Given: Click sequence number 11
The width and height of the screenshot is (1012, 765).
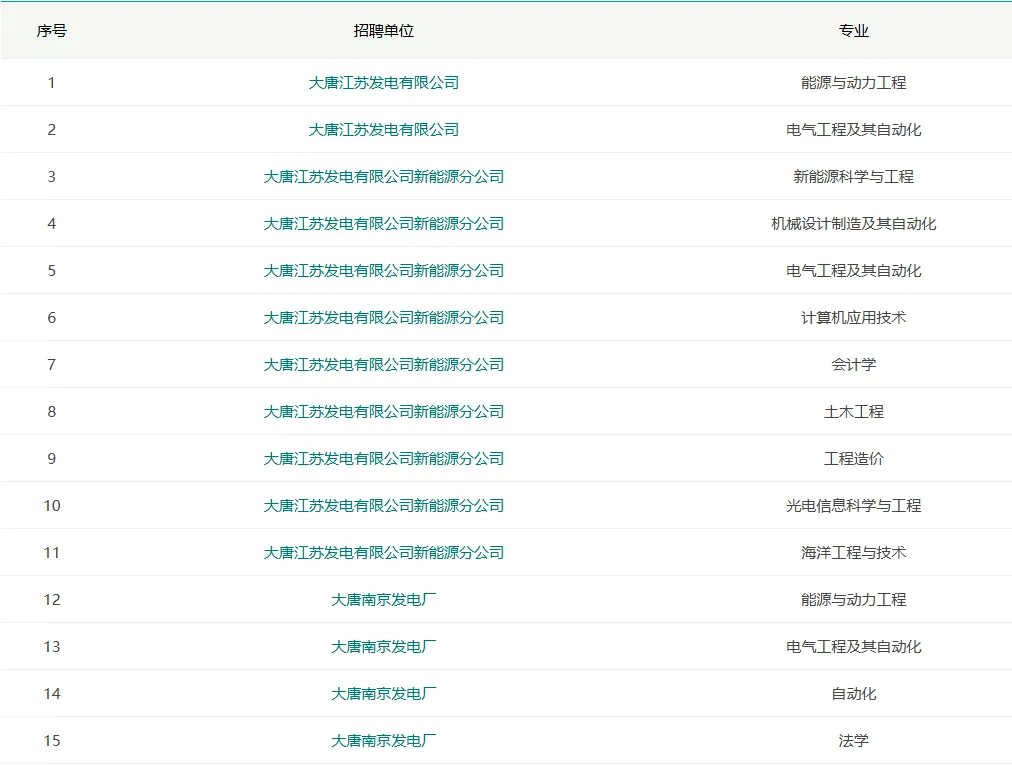Looking at the screenshot, I should [x=52, y=553].
